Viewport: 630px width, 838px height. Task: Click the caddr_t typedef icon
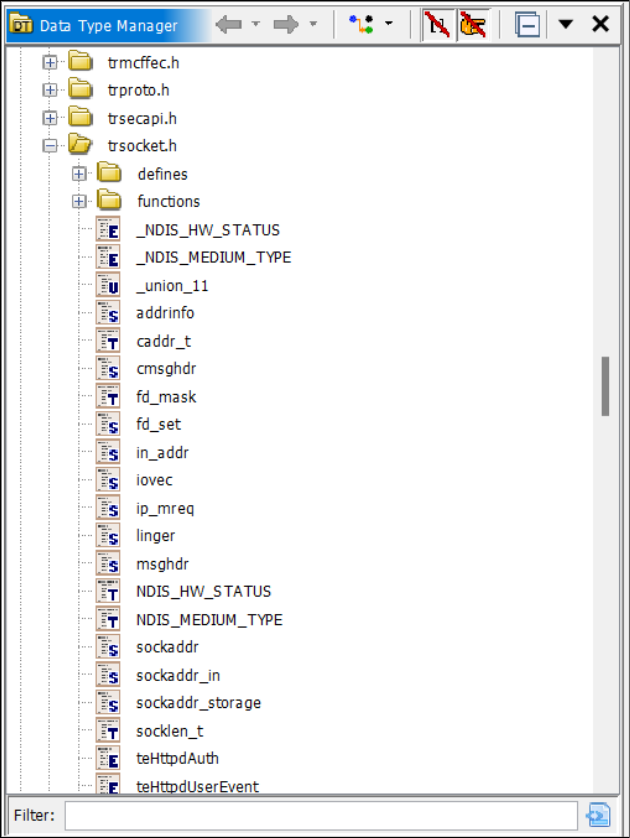pyautogui.click(x=108, y=341)
